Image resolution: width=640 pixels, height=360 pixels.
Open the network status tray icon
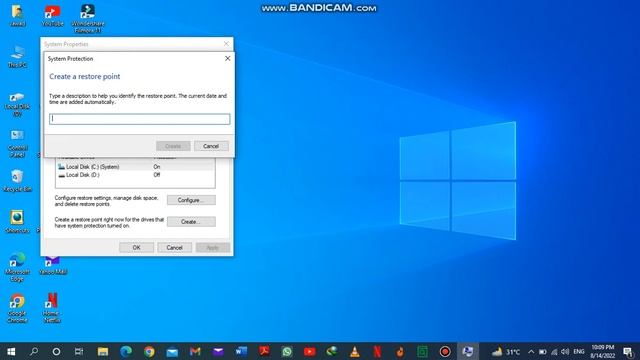[554, 351]
